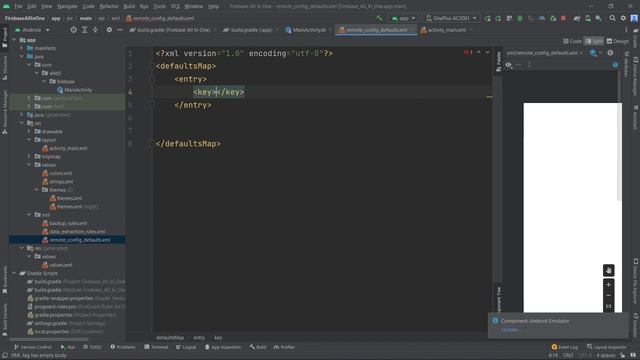Open the Bookmarks tool window stripe
640x360 pixels.
click(x=4, y=280)
